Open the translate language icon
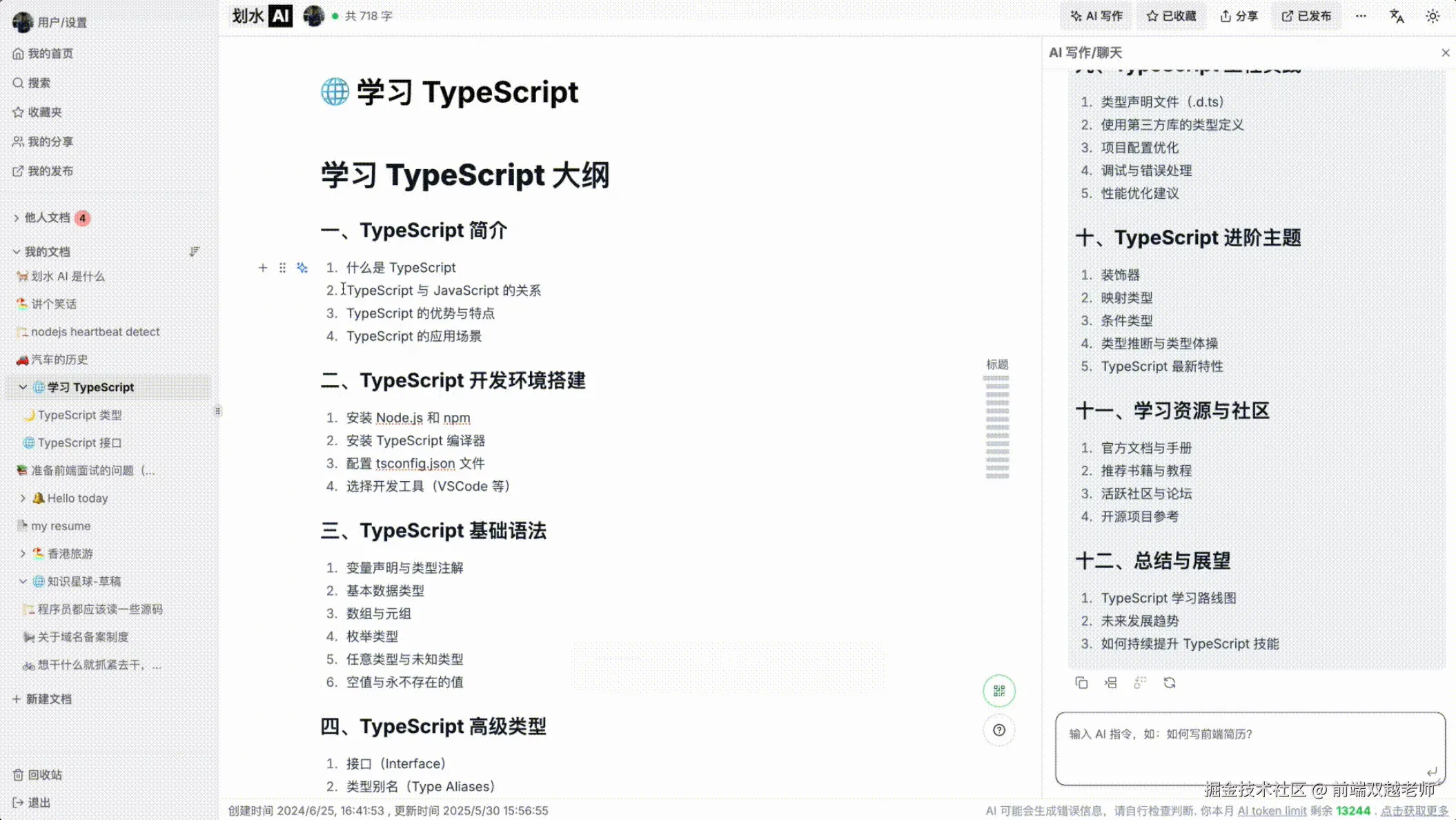This screenshot has height=820, width=1456. (x=1397, y=16)
